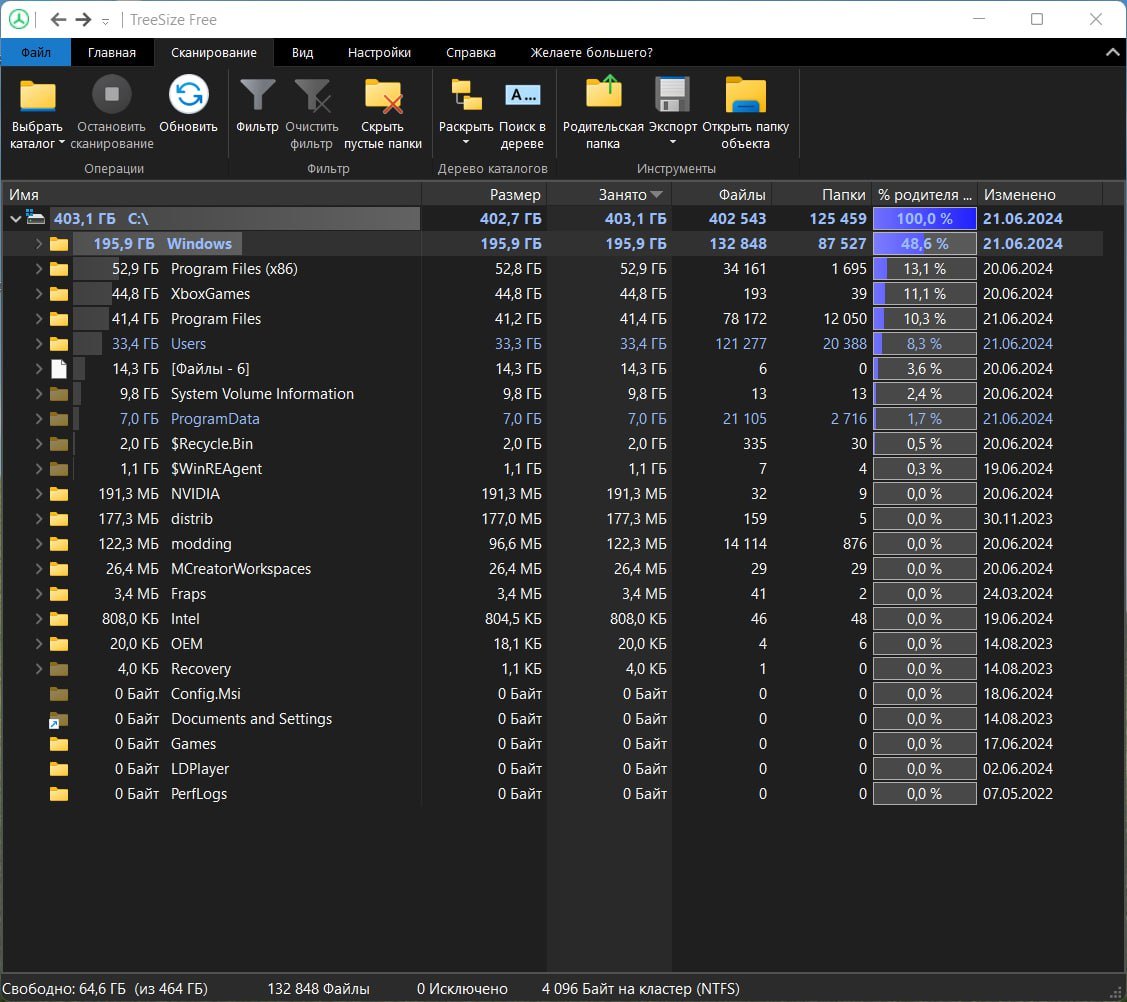Click the Windows folder icon
Screen dimensions: 1127x1002
click(x=59, y=244)
